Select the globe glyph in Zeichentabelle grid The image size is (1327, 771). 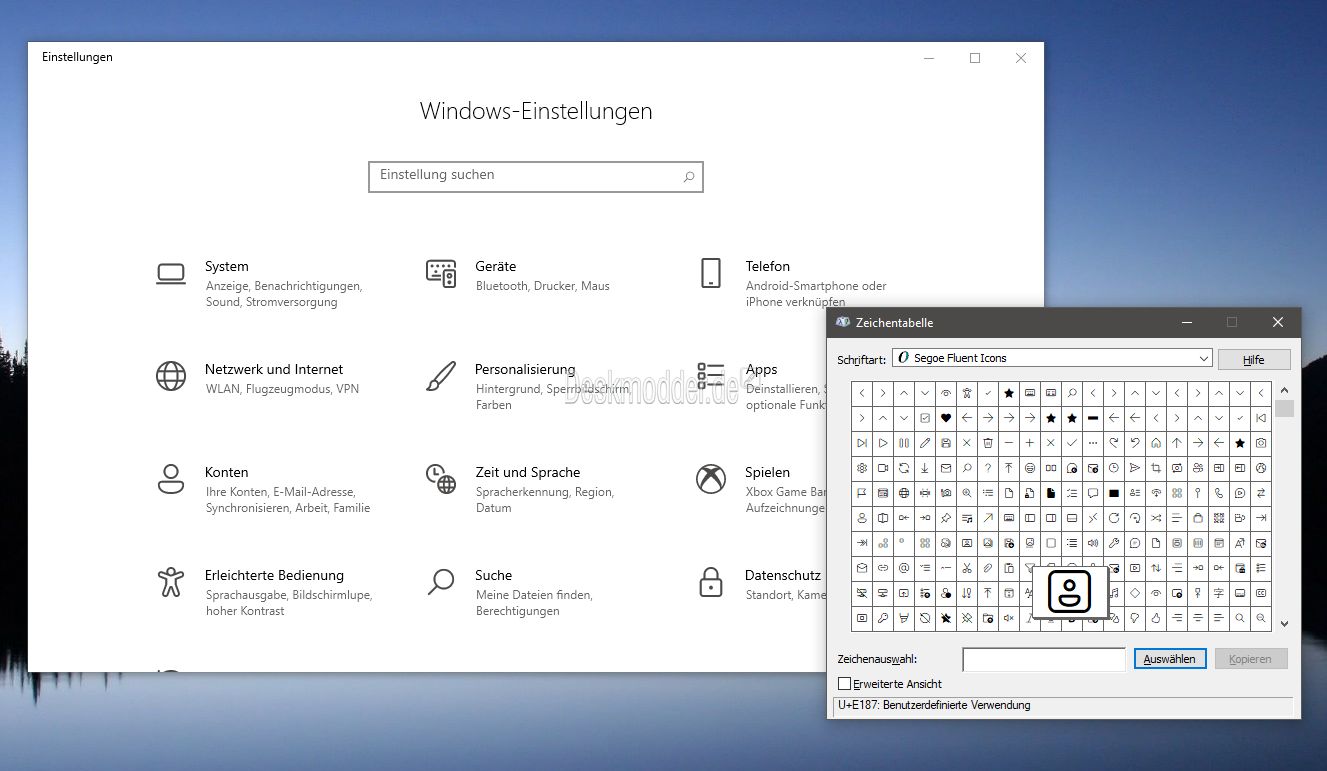click(904, 493)
